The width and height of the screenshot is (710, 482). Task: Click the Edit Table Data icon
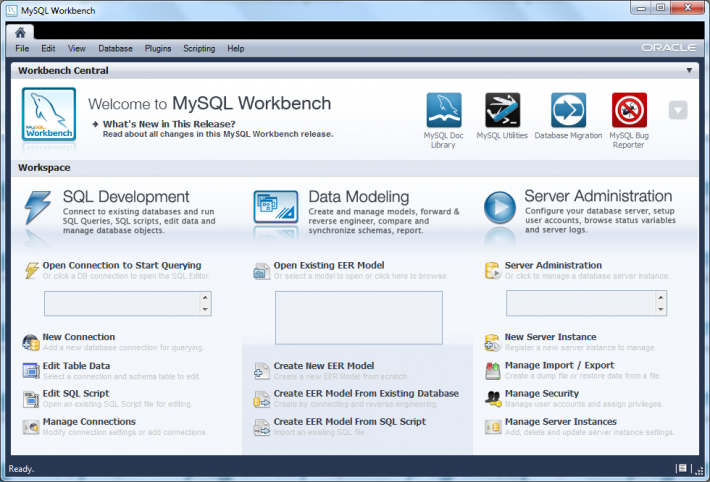pyautogui.click(x=31, y=371)
